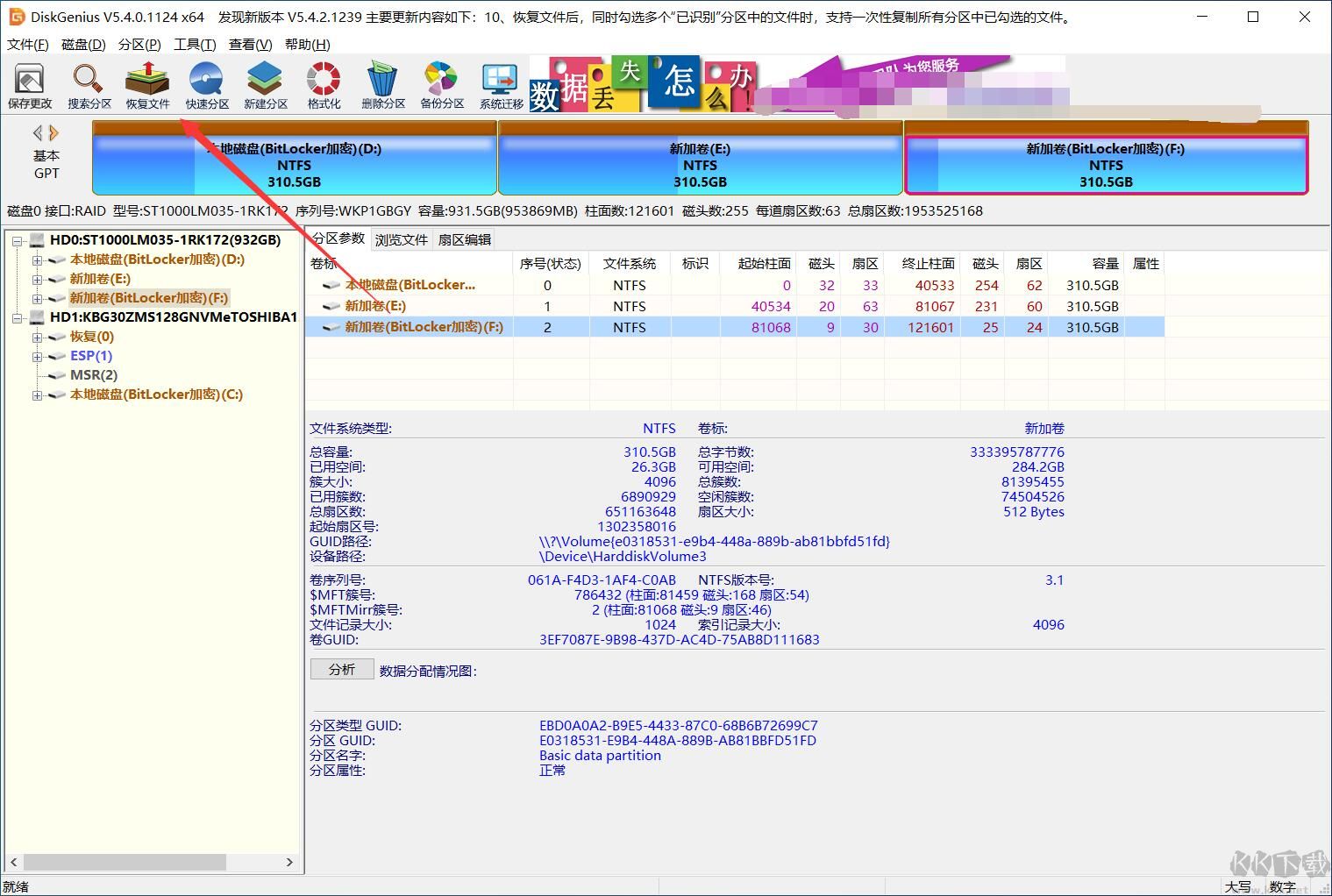Expand 新加卷(E:) in the sidebar tree
This screenshot has height=896, width=1332.
tap(36, 278)
